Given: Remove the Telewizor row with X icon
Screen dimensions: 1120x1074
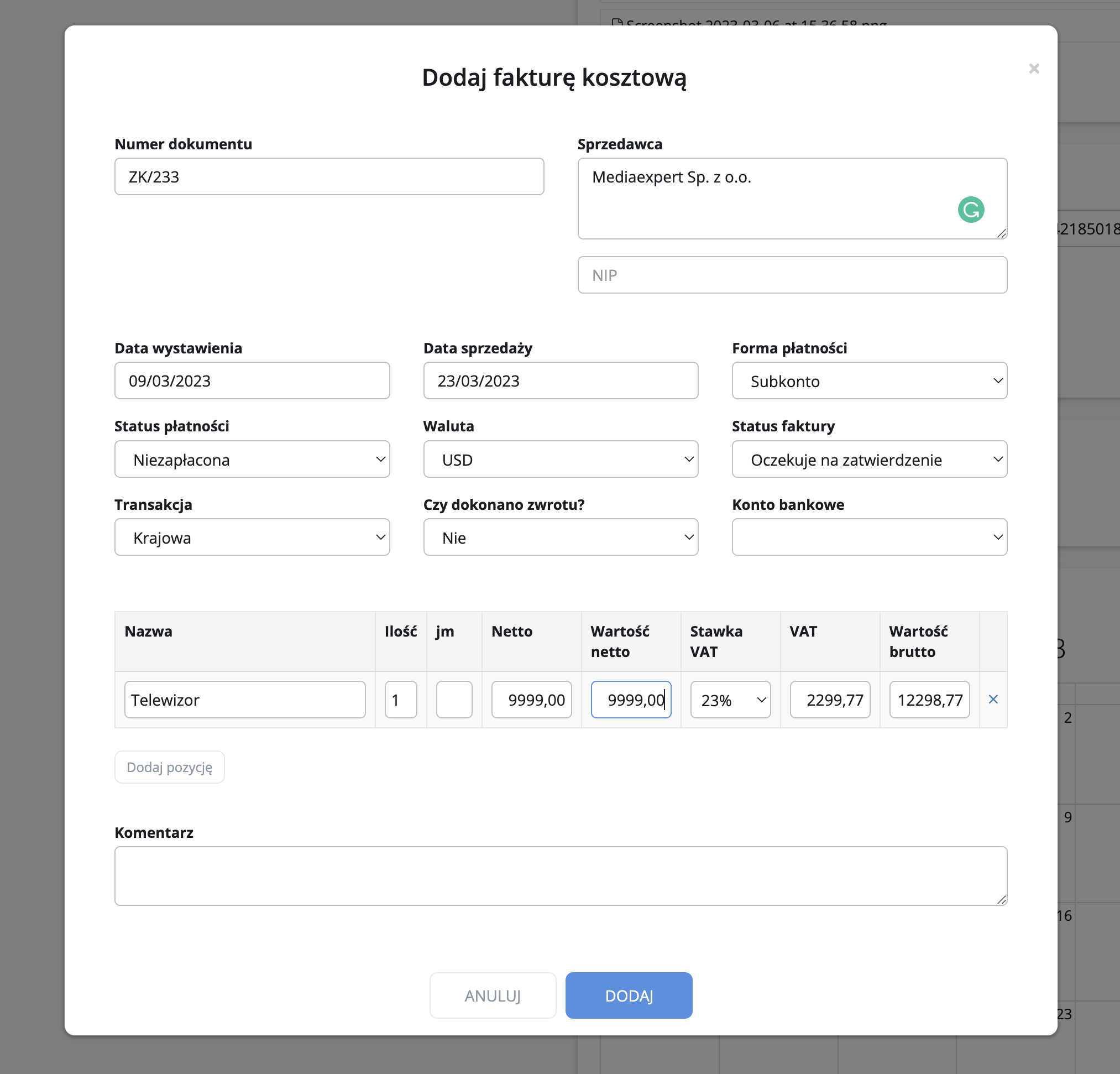Looking at the screenshot, I should tap(992, 699).
